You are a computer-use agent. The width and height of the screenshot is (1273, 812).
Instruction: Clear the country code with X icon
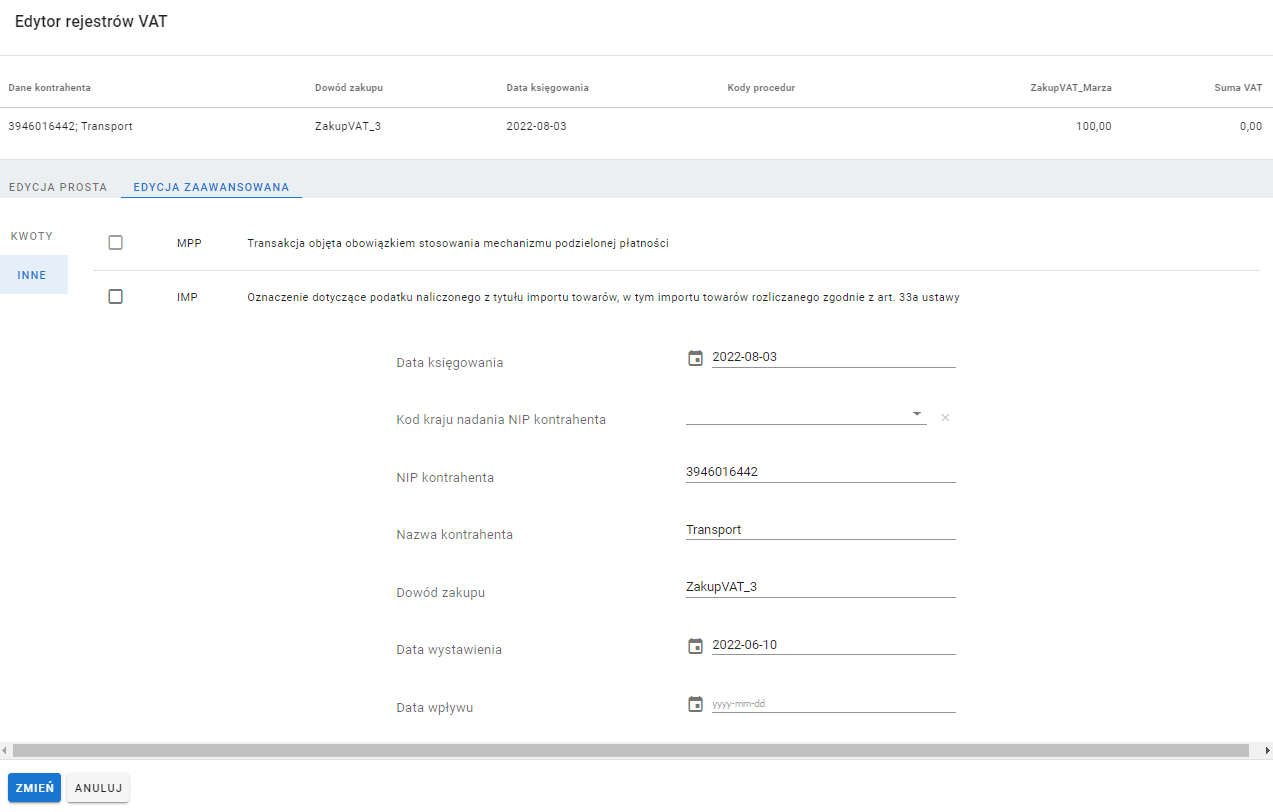(945, 417)
